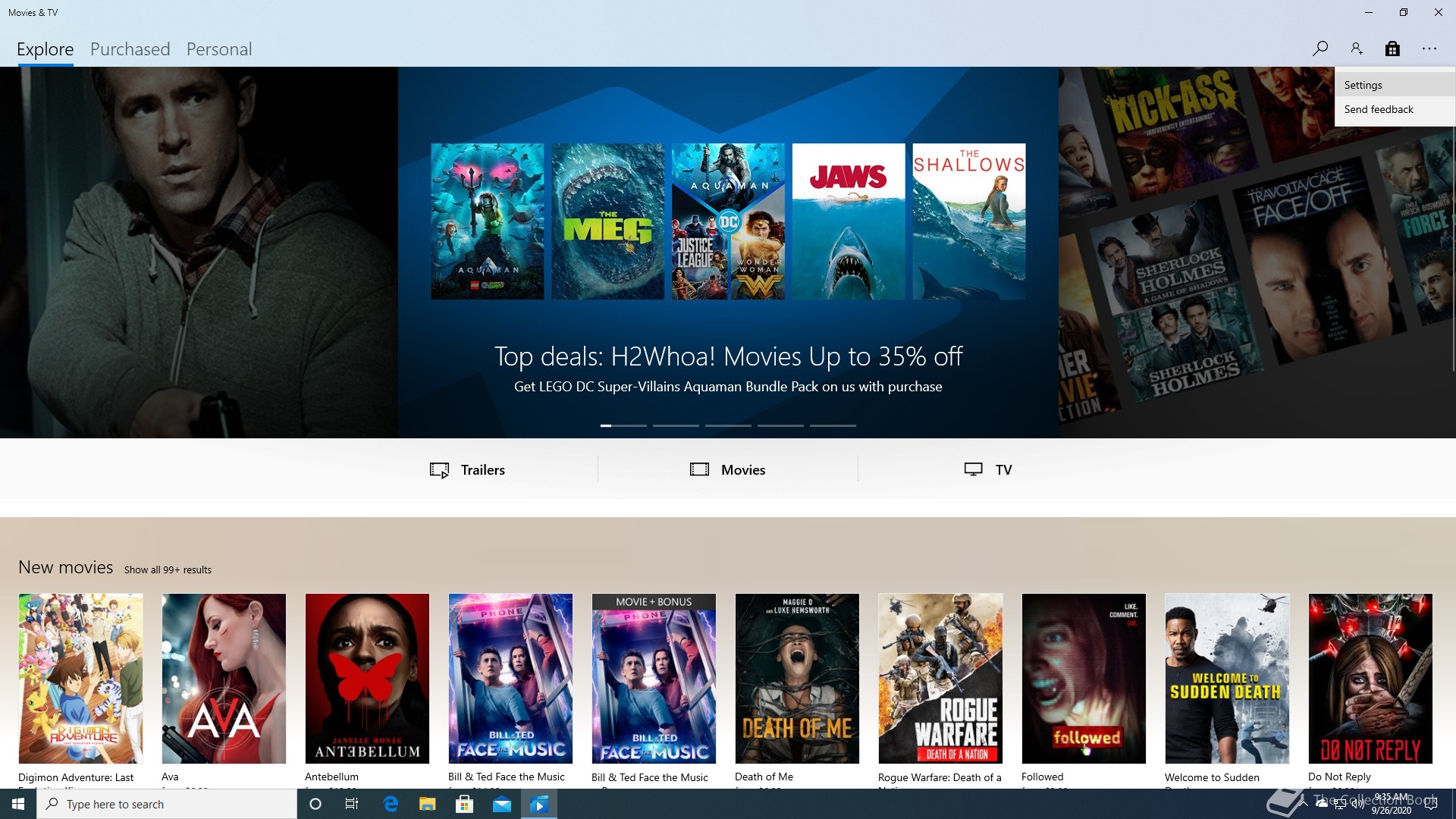The height and width of the screenshot is (819, 1456).
Task: Open The Meg poster in banner
Action: (x=607, y=221)
